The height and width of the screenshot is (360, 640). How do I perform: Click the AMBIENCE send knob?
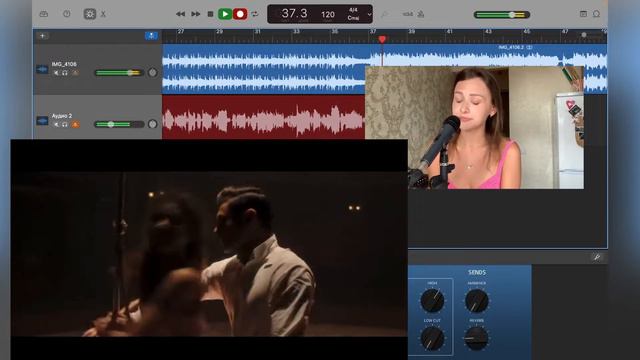tap(477, 300)
